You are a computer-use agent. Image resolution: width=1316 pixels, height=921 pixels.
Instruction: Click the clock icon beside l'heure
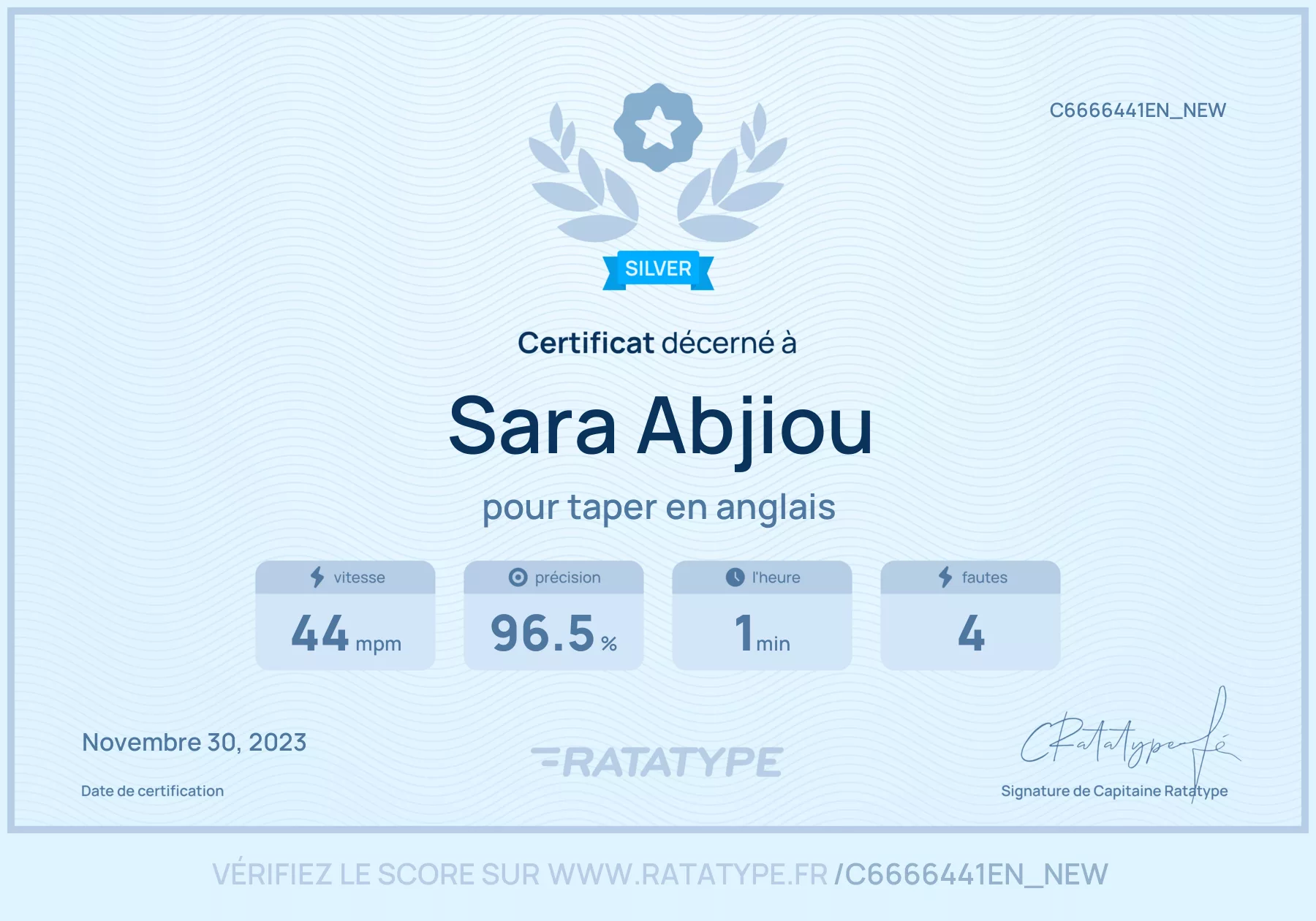tap(735, 577)
